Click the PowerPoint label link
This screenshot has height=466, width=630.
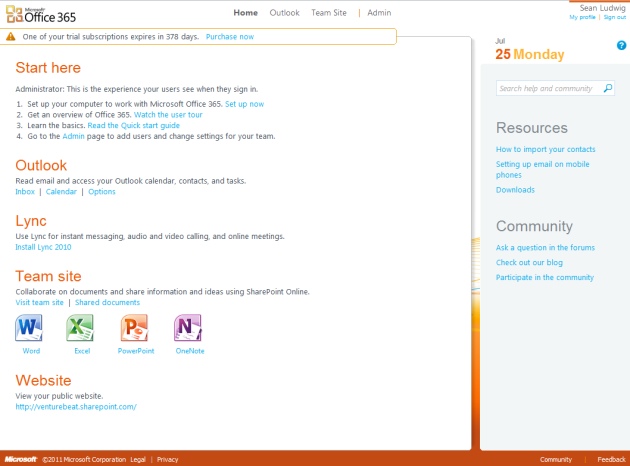click(136, 351)
